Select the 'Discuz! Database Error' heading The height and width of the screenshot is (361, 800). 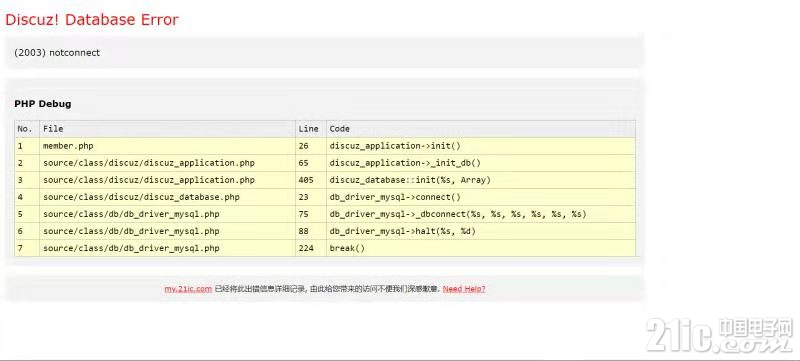pyautogui.click(x=92, y=20)
